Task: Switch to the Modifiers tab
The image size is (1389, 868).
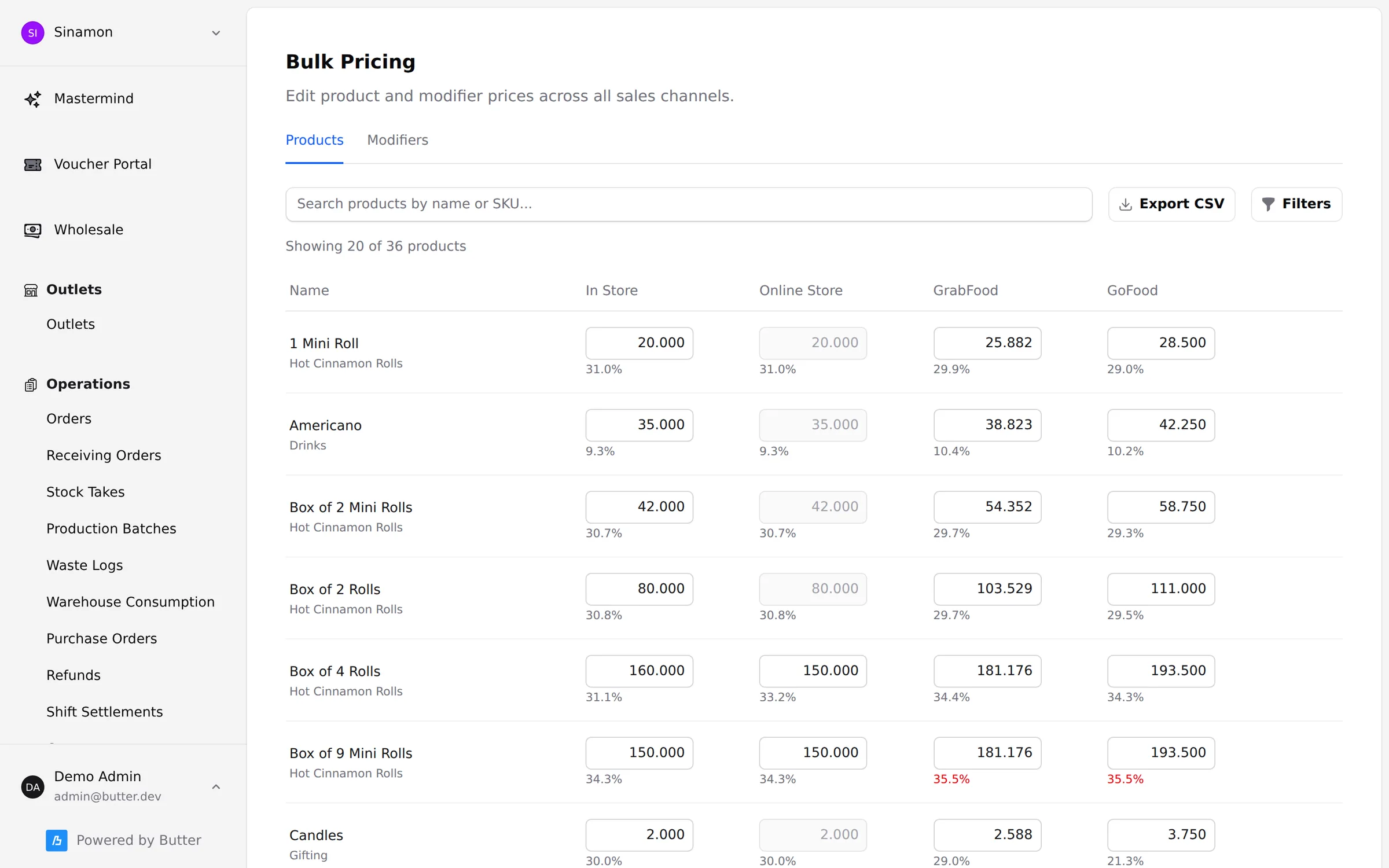Action: pyautogui.click(x=398, y=140)
